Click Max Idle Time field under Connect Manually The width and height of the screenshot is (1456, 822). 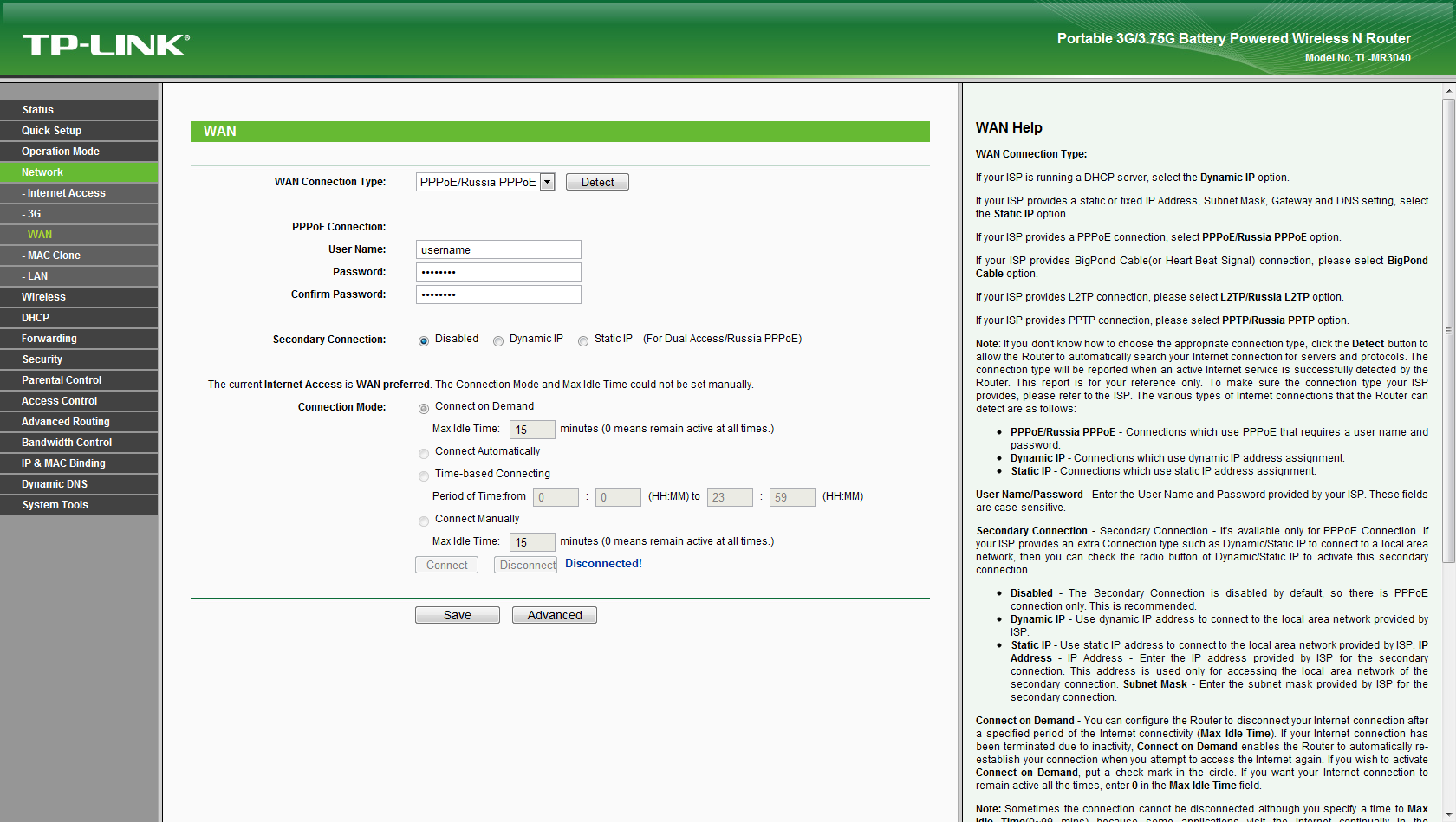(532, 542)
